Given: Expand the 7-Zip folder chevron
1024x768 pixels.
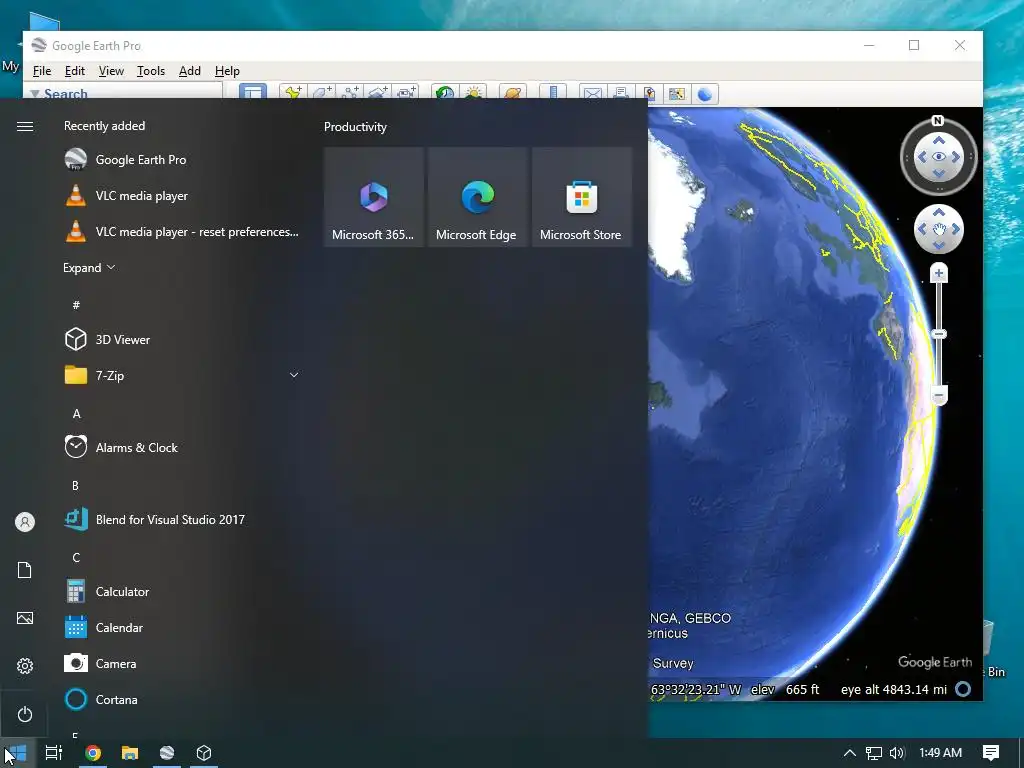Looking at the screenshot, I should [x=294, y=375].
